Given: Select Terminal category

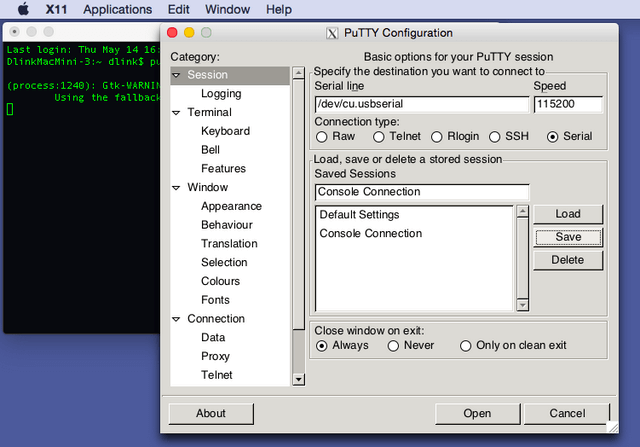Looking at the screenshot, I should pyautogui.click(x=209, y=112).
